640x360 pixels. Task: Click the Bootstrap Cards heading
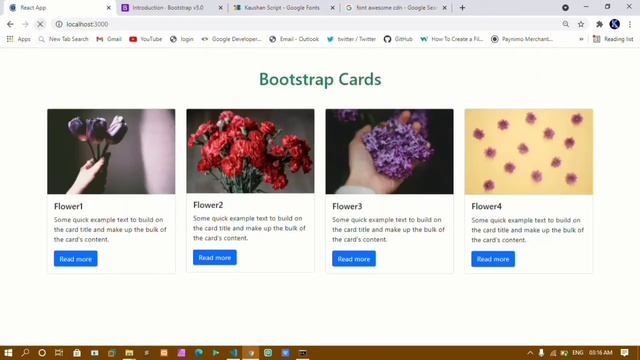pos(320,79)
